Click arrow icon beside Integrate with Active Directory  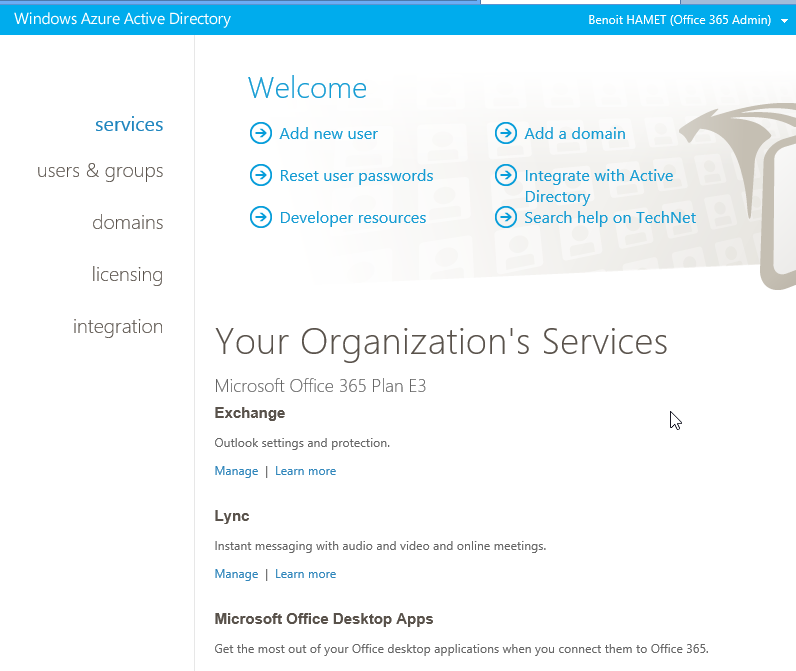tap(506, 176)
